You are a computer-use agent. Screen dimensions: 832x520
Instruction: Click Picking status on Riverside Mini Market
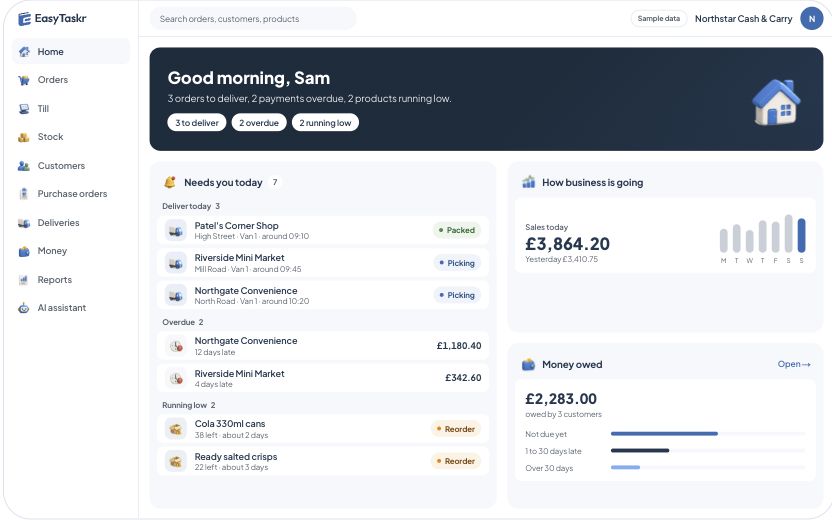click(x=457, y=263)
